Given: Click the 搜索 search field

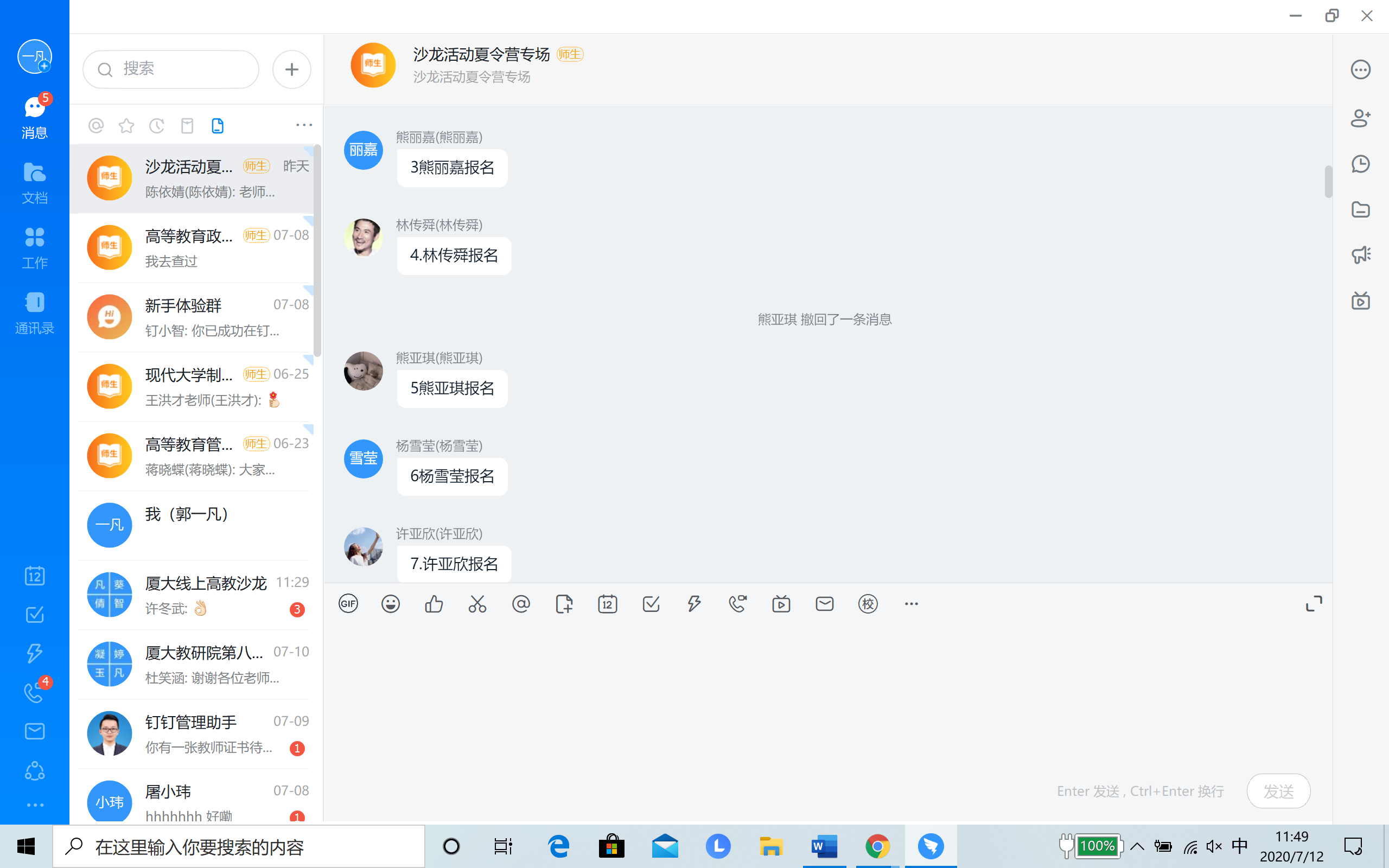Looking at the screenshot, I should (x=171, y=69).
